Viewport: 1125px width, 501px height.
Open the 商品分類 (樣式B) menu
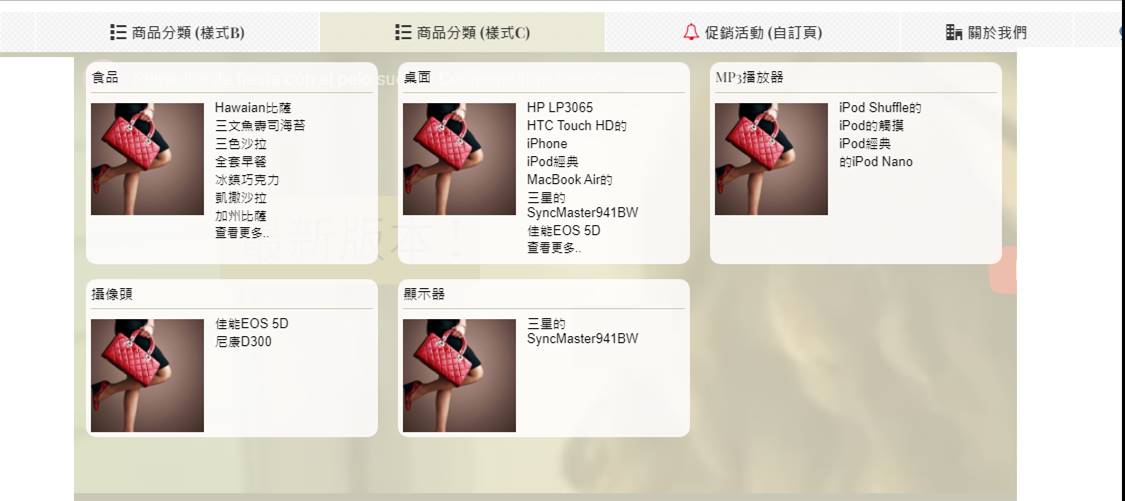click(177, 32)
